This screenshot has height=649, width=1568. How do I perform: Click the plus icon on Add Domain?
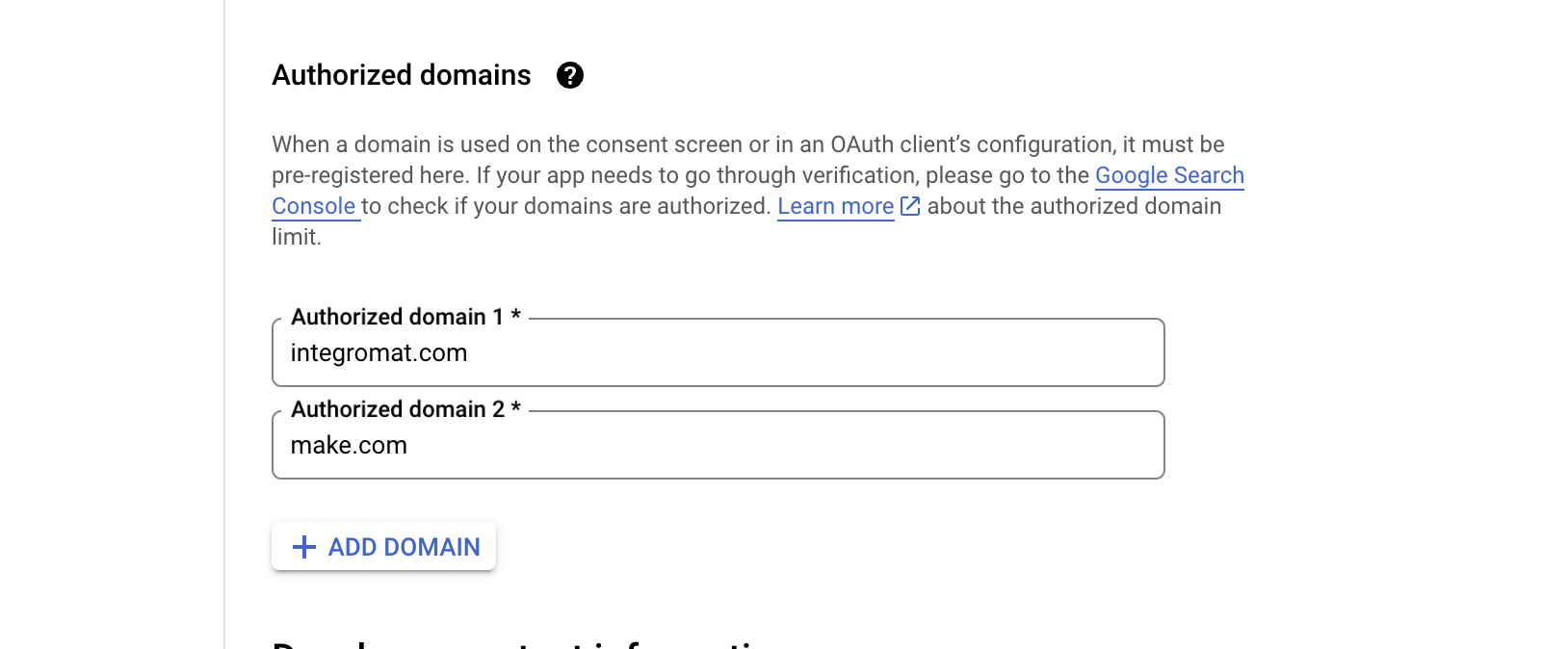tap(304, 547)
